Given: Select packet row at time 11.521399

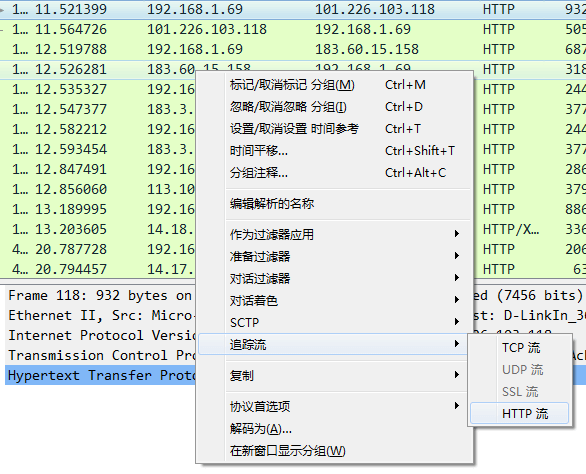Looking at the screenshot, I should point(293,9).
